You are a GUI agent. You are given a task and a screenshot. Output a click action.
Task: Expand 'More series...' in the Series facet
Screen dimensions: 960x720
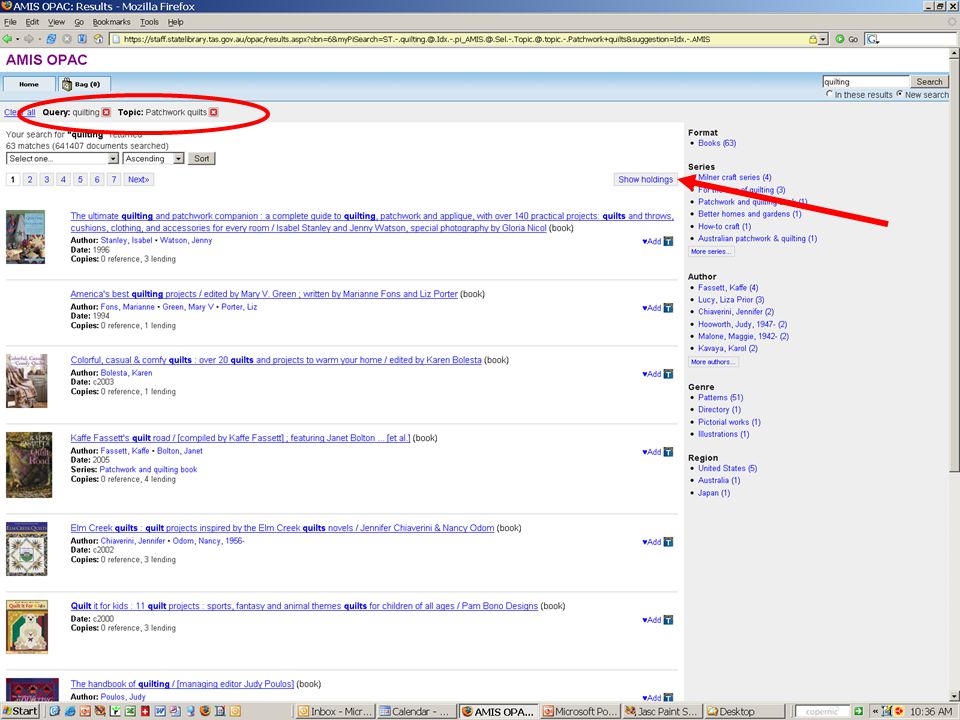(710, 252)
